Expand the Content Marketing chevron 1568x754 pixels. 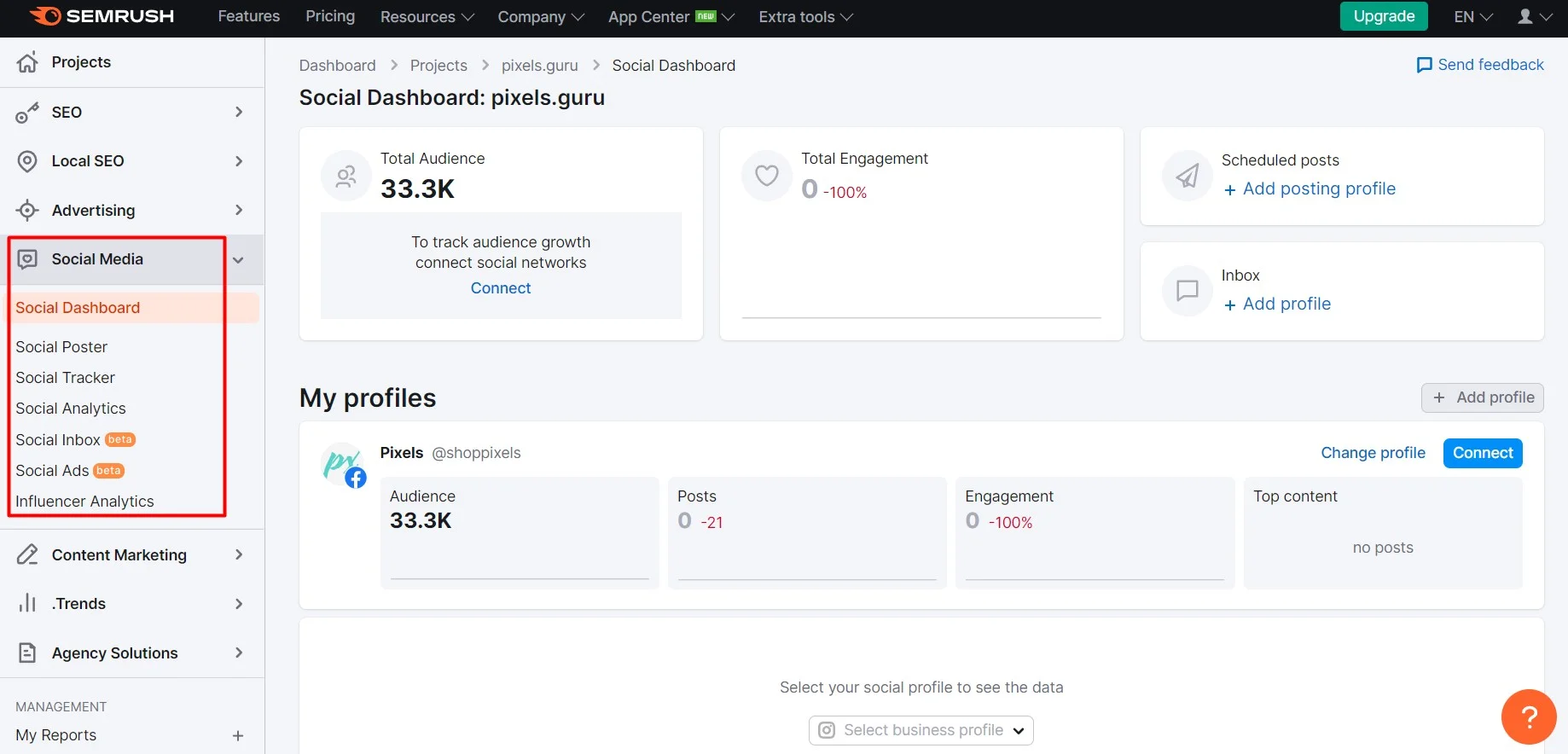coord(239,554)
